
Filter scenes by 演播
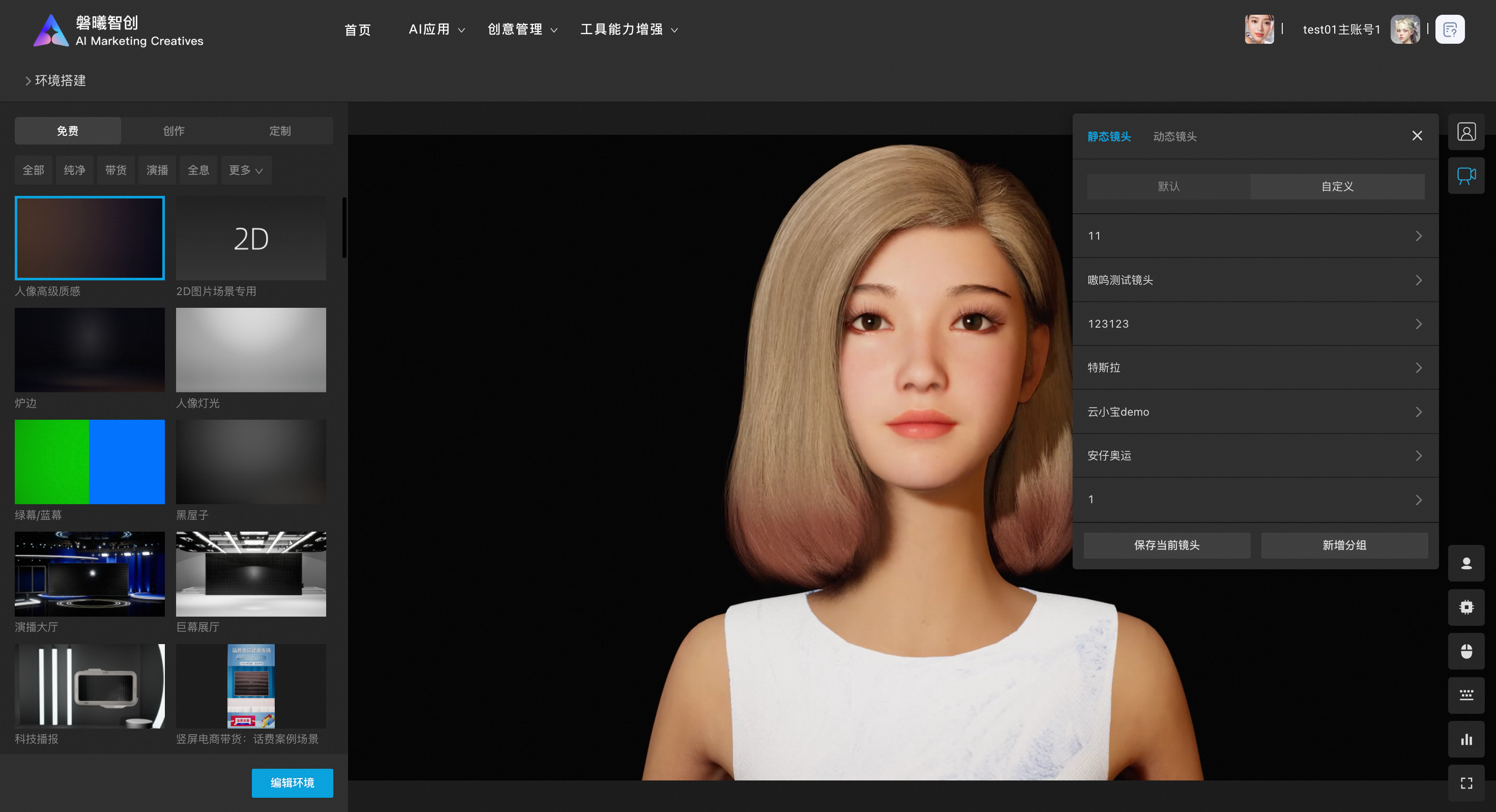[x=157, y=170]
